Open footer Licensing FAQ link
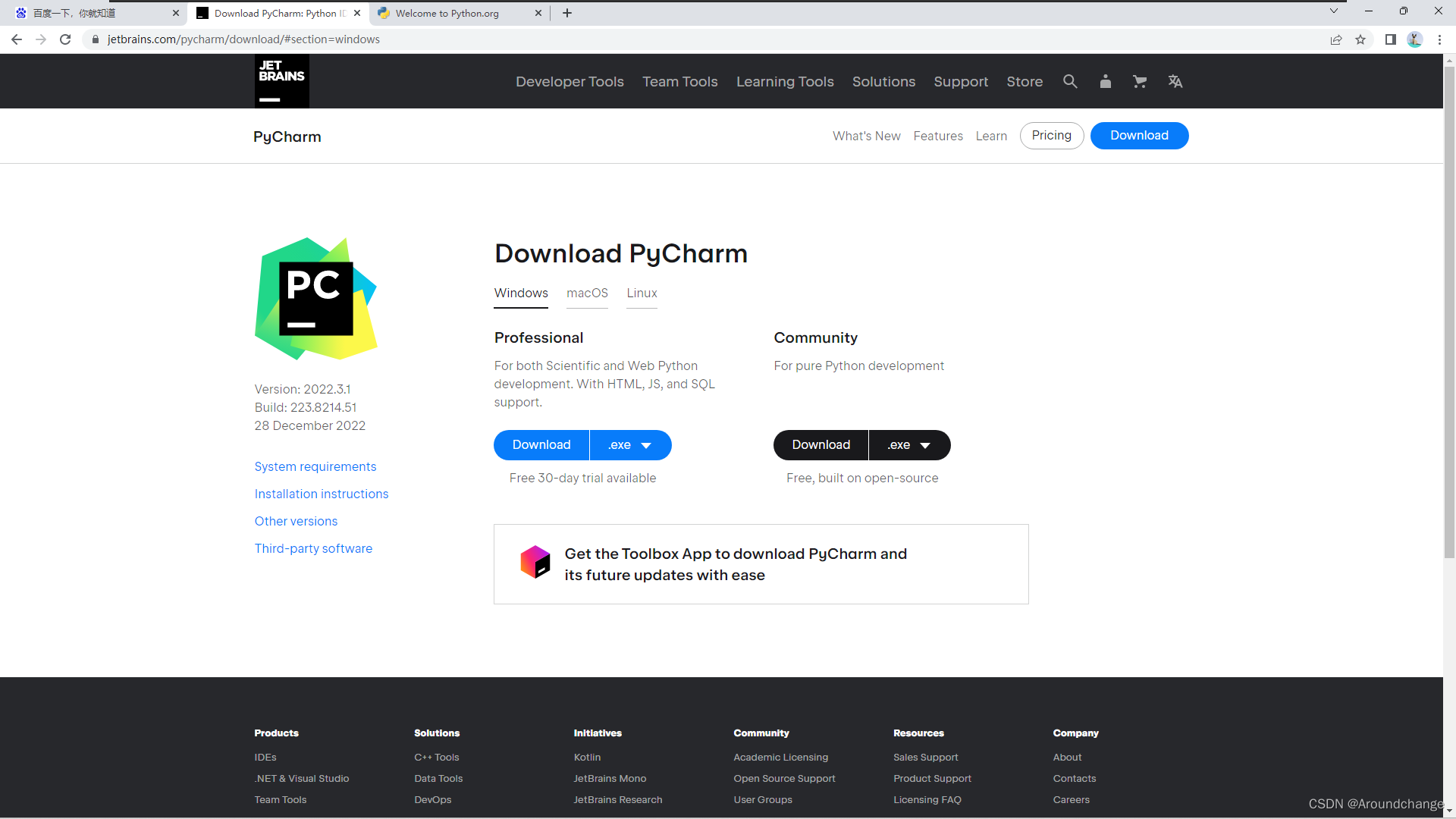Image resolution: width=1456 pixels, height=819 pixels. tap(927, 800)
